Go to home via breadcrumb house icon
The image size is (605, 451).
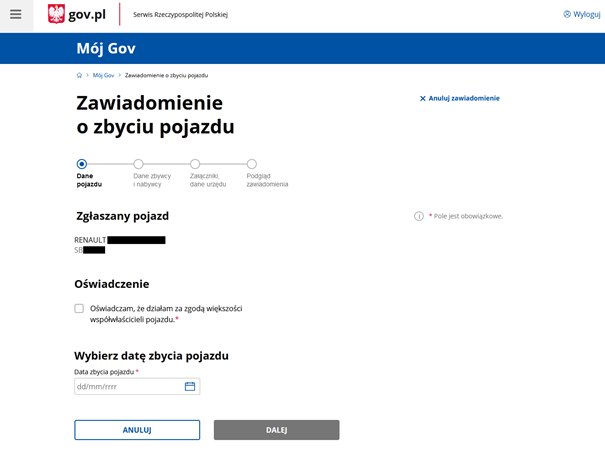79,75
